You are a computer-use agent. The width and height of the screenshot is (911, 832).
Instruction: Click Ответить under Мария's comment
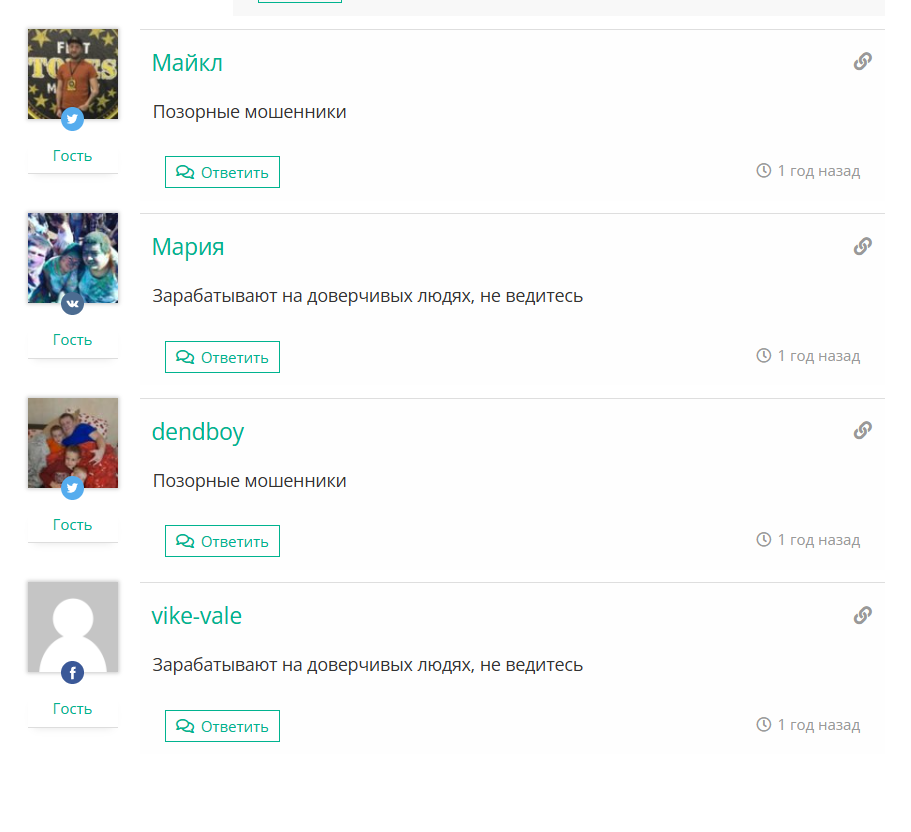223,357
